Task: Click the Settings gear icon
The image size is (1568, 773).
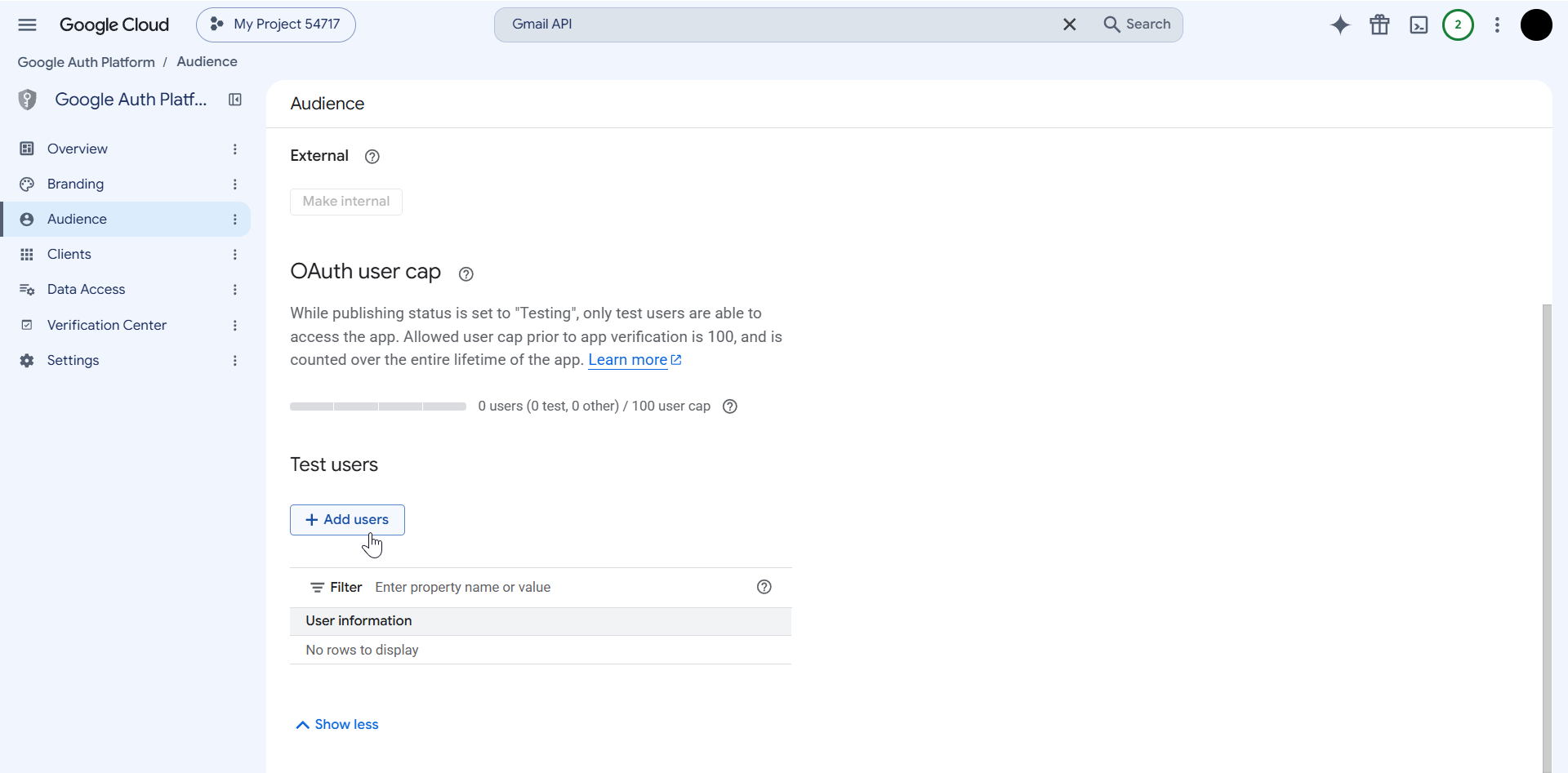Action: tap(27, 360)
